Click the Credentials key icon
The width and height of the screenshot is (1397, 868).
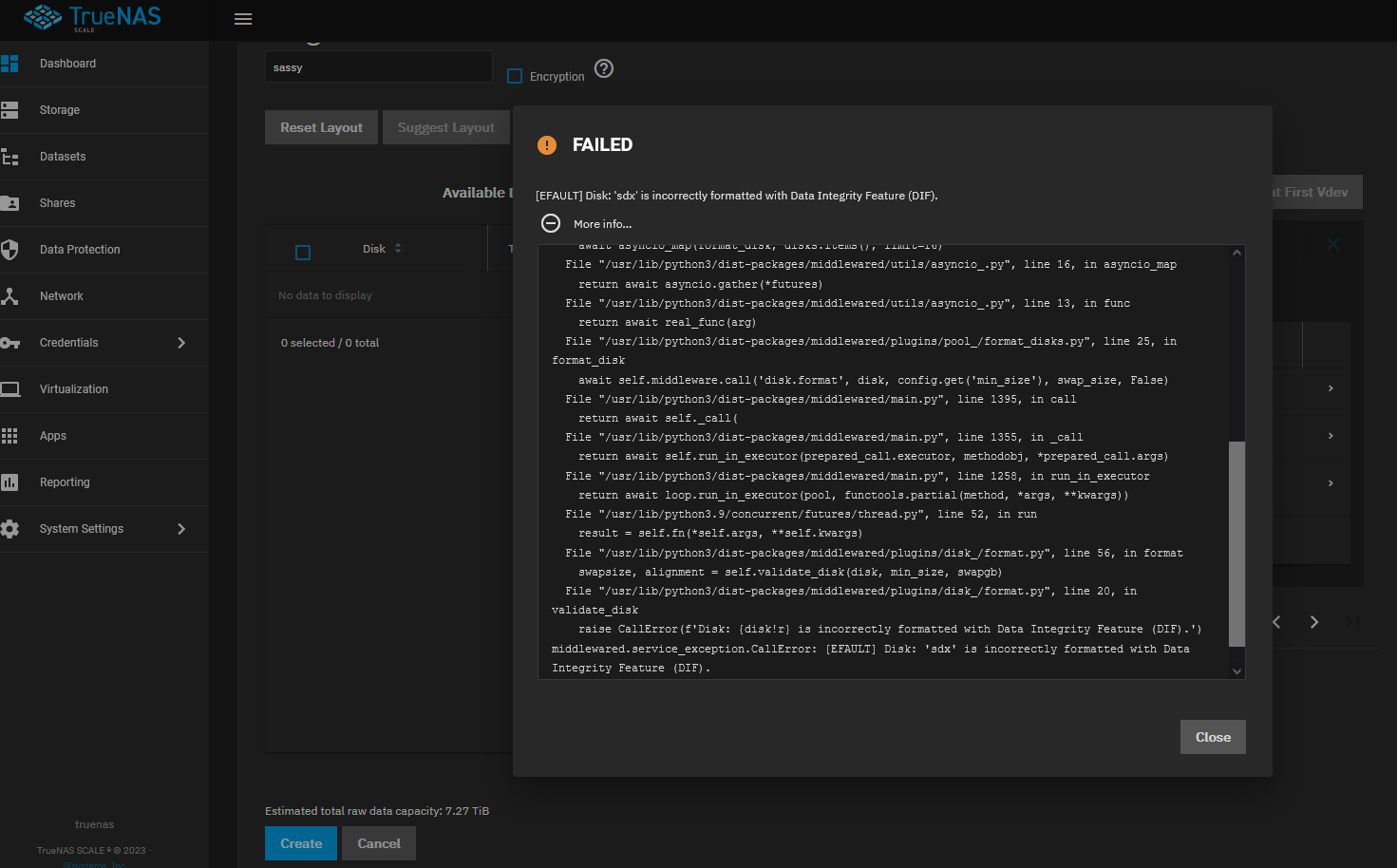(9, 343)
